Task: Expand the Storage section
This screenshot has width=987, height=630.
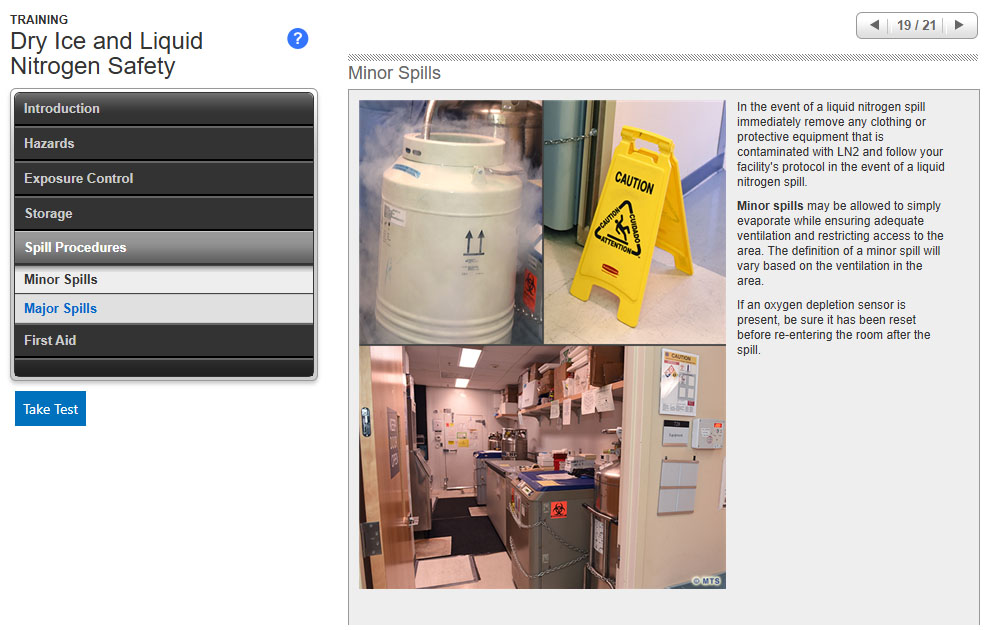Action: pyautogui.click(x=163, y=214)
